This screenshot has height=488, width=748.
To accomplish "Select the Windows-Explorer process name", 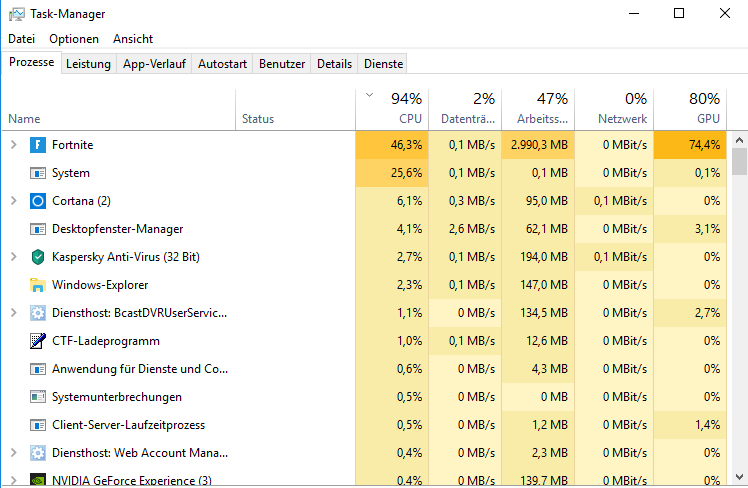I will 100,285.
